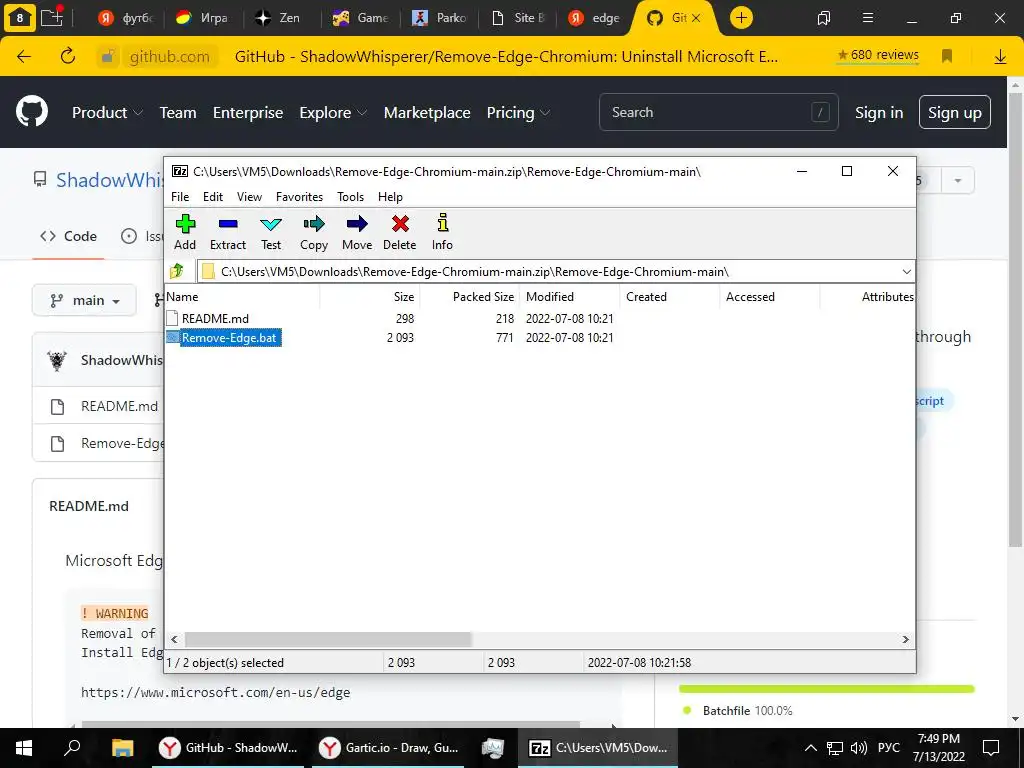Open the main branch dropdown on GitHub
Screen dimensions: 1024x768
click(84, 300)
